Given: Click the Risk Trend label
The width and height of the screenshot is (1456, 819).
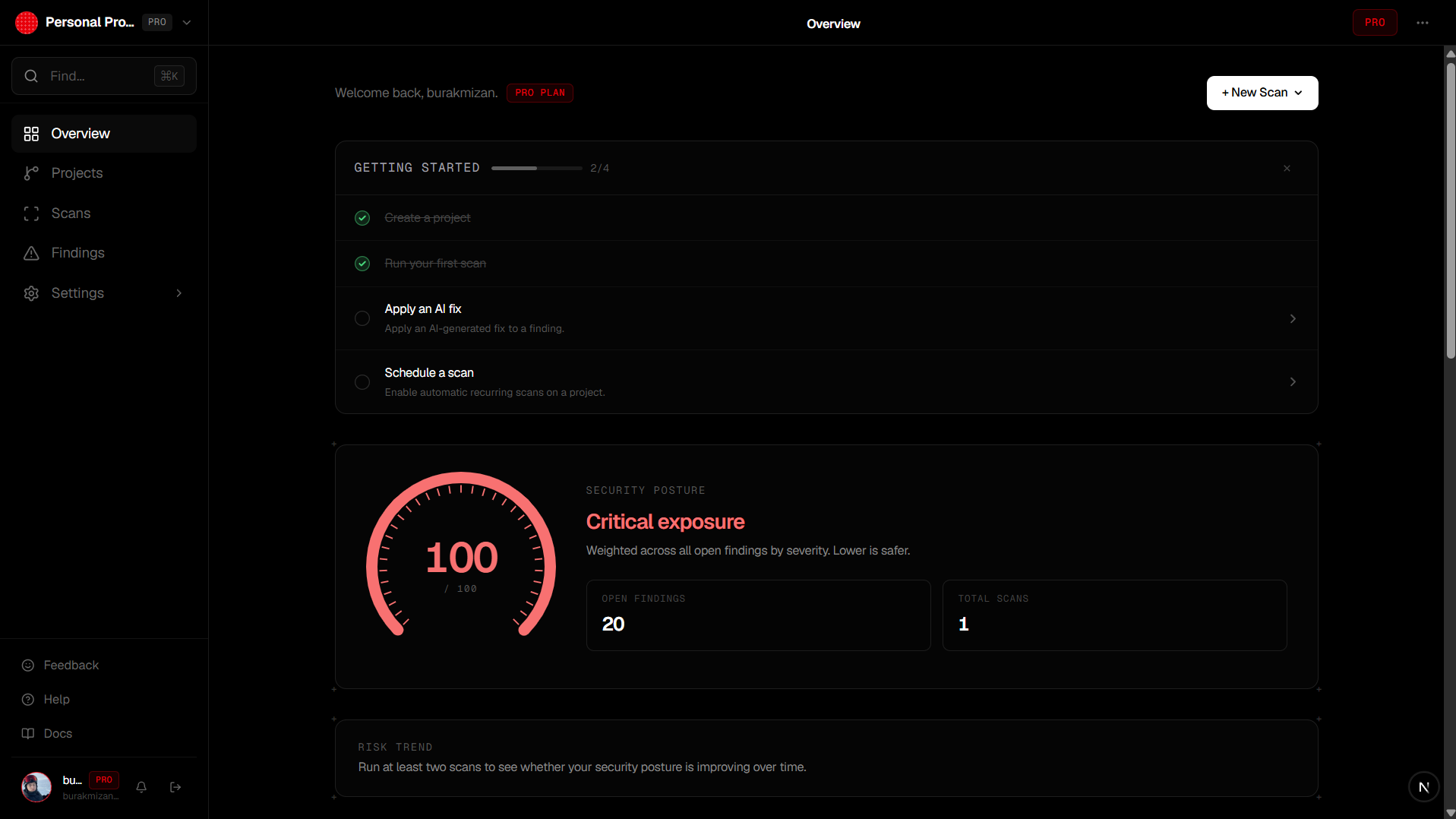Looking at the screenshot, I should click(395, 748).
